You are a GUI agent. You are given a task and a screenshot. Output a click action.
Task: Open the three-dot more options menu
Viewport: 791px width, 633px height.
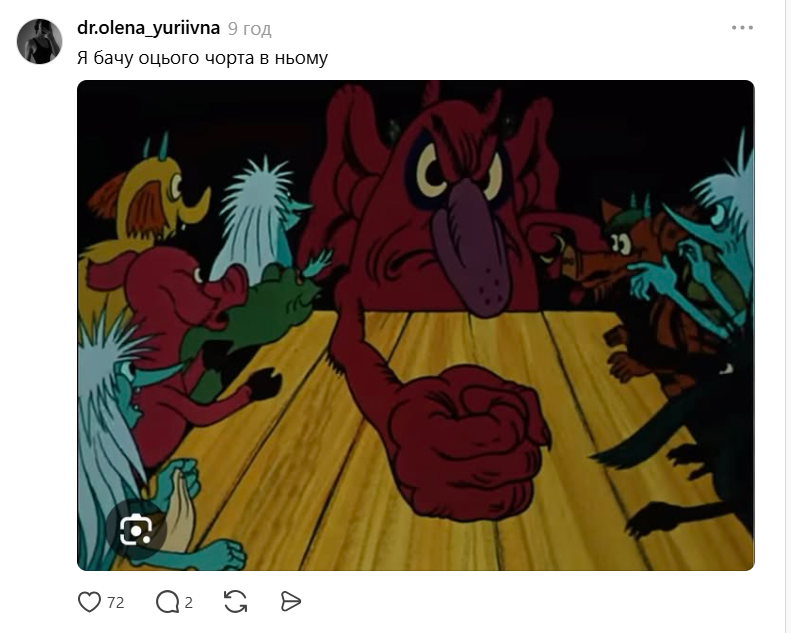tap(742, 28)
